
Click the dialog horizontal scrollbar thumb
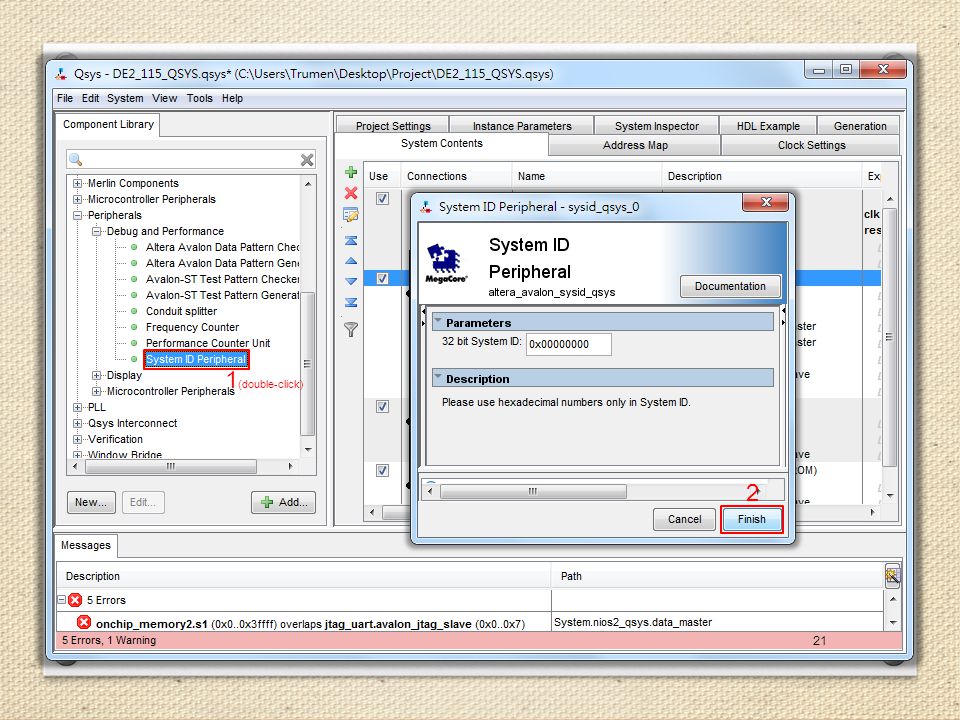pos(533,491)
